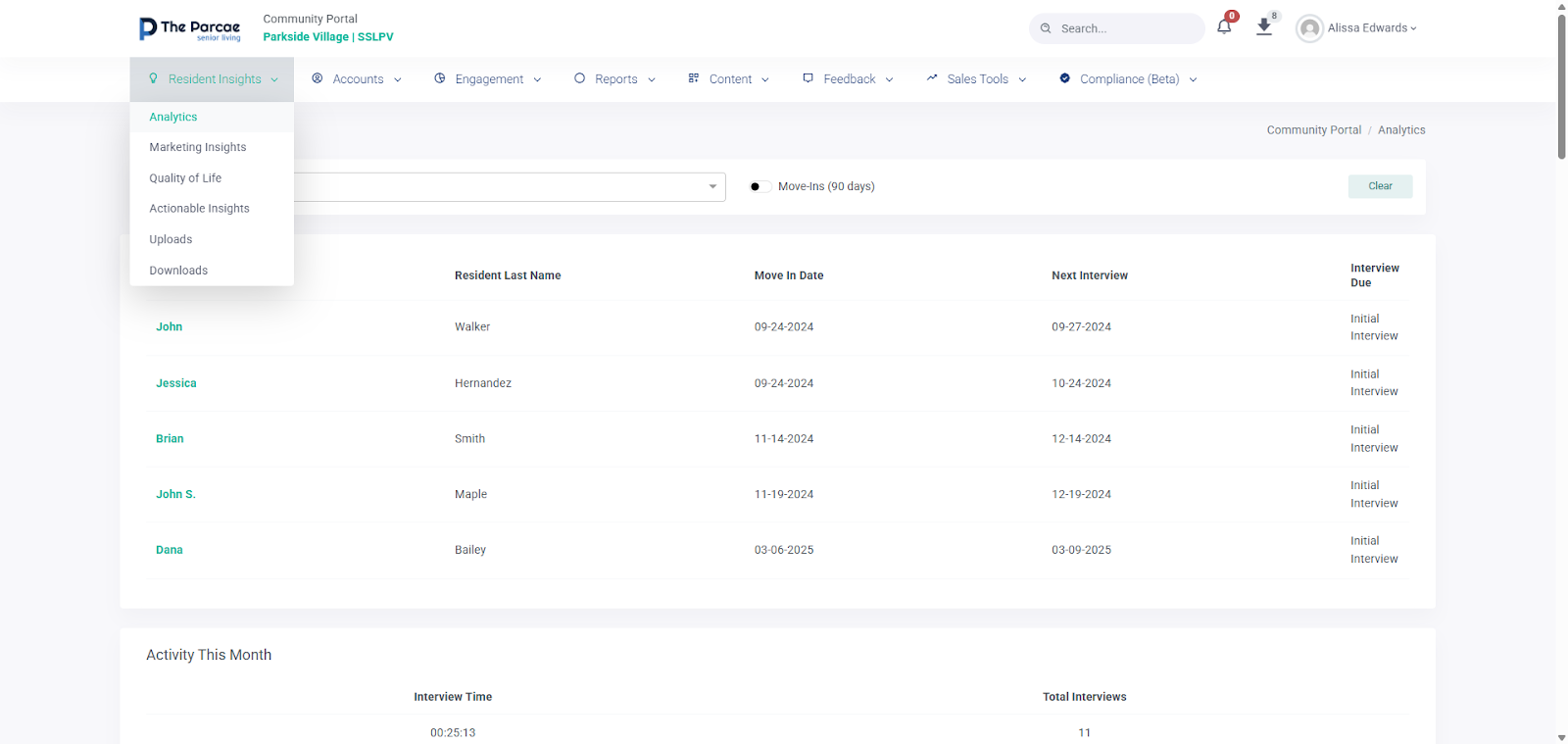
Task: Open the Reports dropdown menu
Action: pyautogui.click(x=615, y=79)
